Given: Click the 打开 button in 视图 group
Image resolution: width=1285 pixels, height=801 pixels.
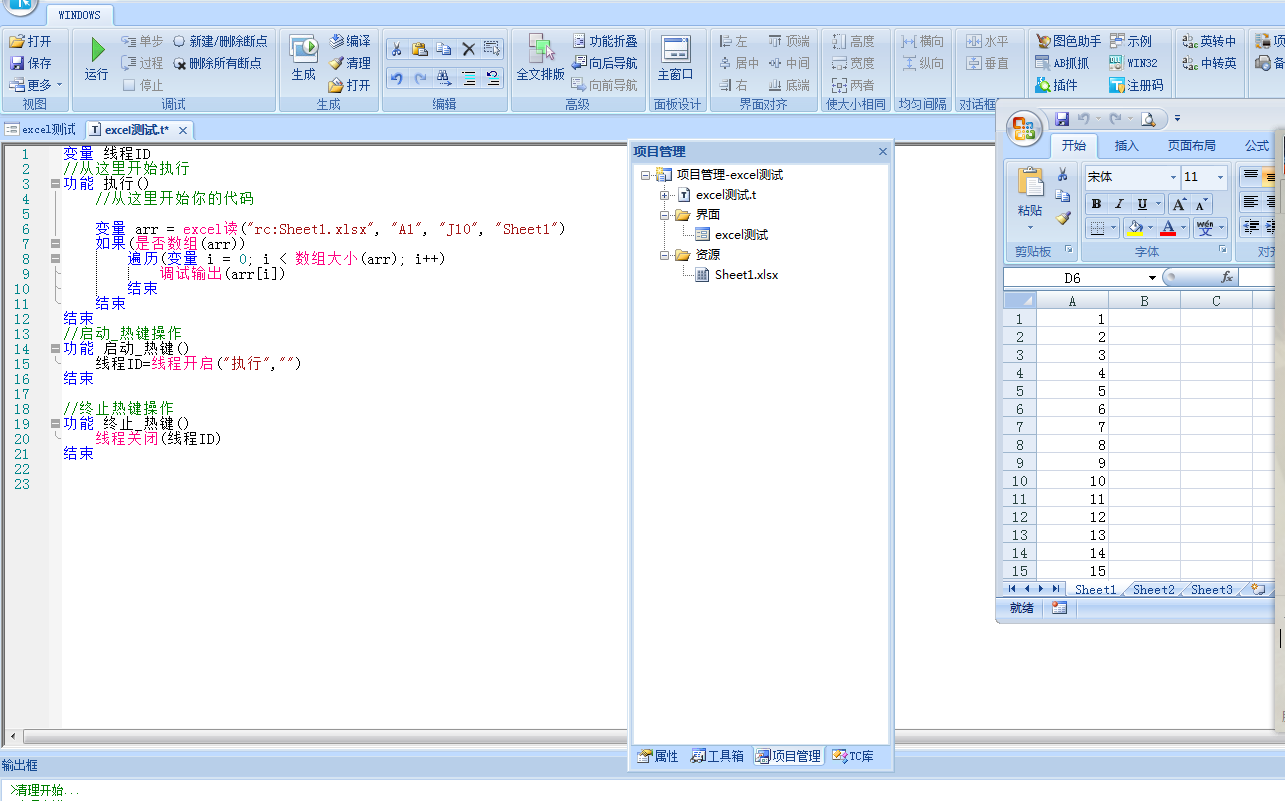Looking at the screenshot, I should pyautogui.click(x=30, y=41).
